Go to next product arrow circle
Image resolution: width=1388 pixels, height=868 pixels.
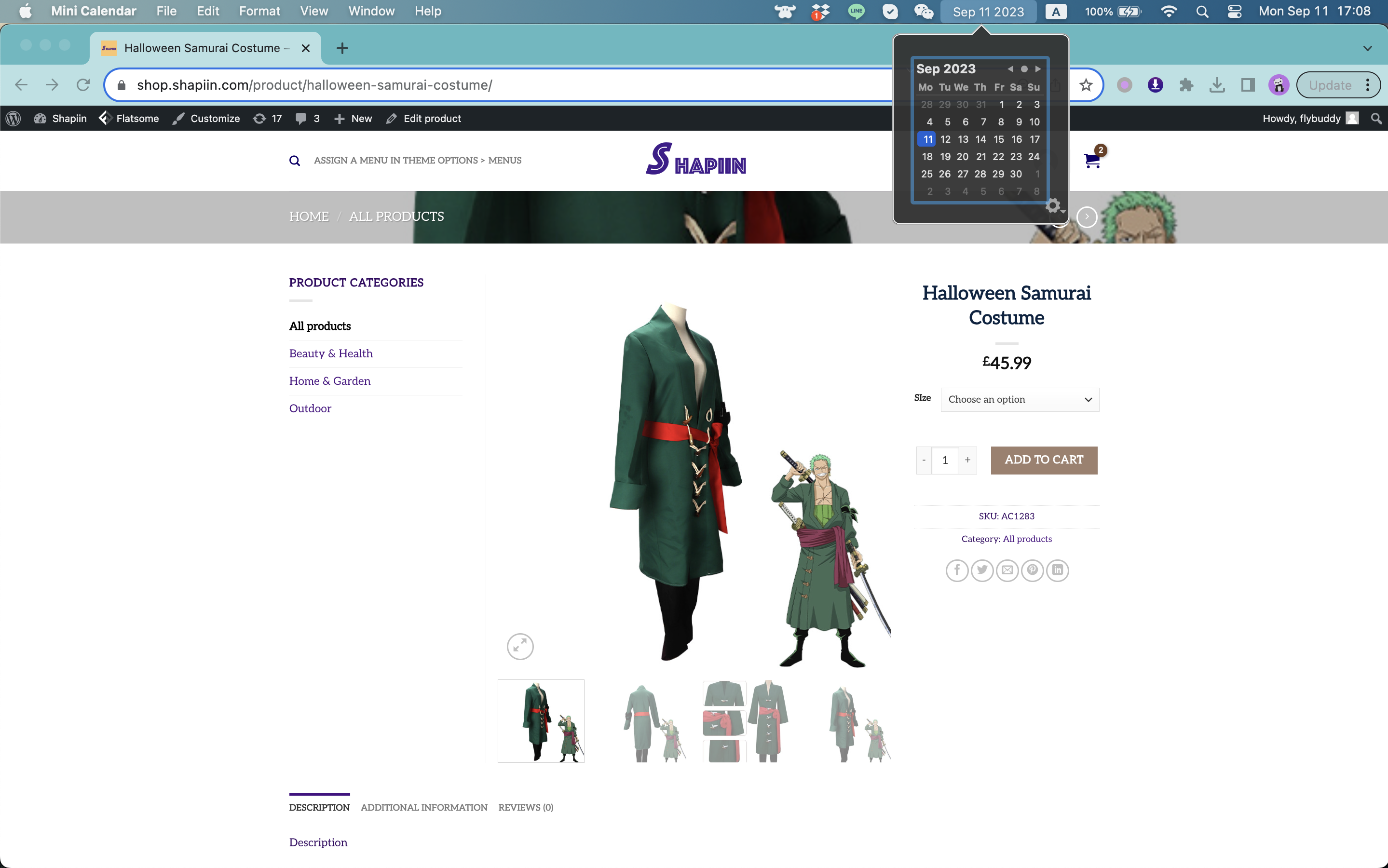tap(1087, 217)
